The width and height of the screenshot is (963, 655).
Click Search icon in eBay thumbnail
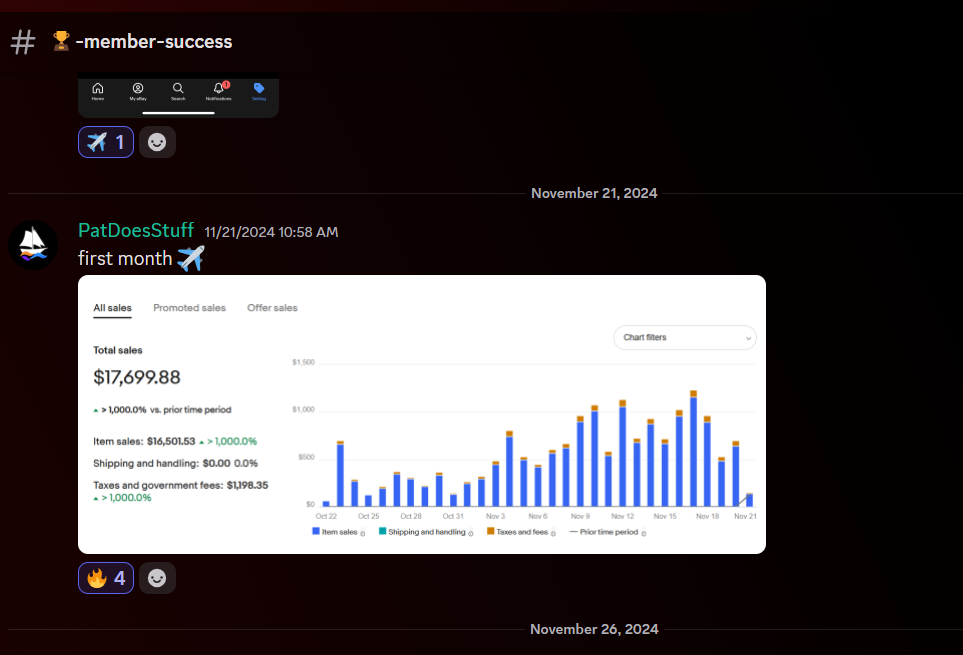point(178,91)
